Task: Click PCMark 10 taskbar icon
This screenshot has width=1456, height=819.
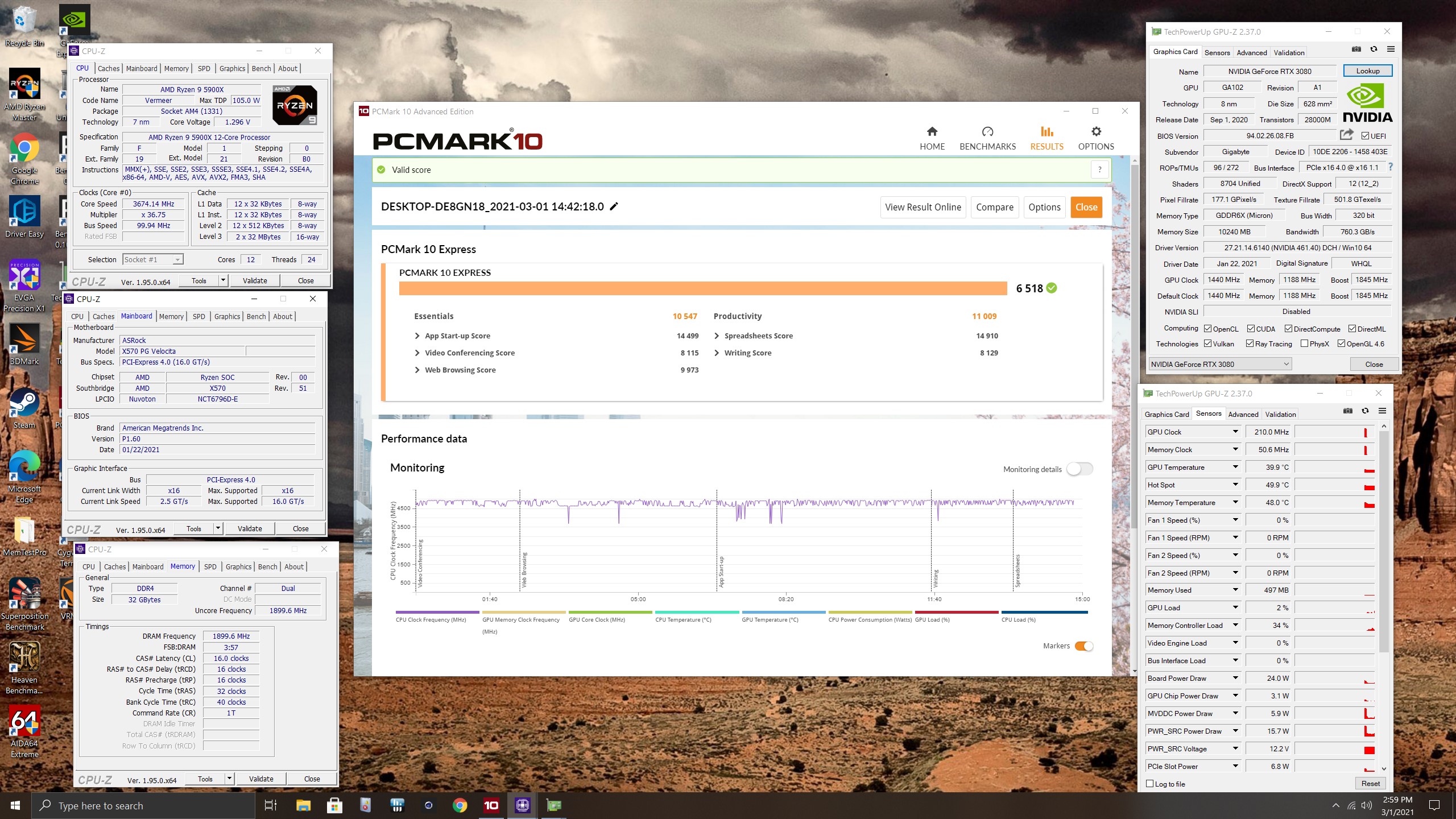Action: click(491, 805)
